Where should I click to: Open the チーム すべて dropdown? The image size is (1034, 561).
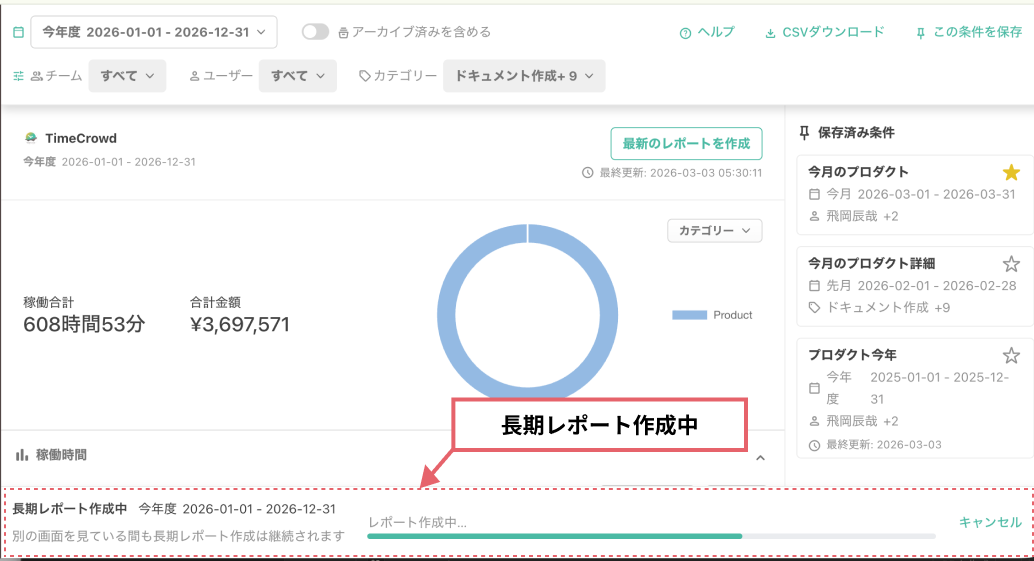click(127, 76)
